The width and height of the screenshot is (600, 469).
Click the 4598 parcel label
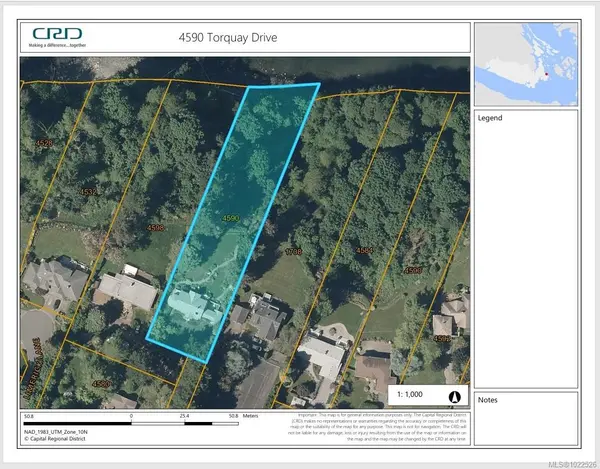[156, 229]
